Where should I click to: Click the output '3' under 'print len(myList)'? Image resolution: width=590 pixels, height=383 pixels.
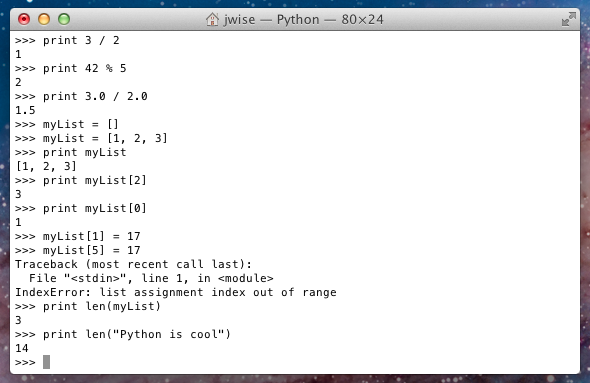(18, 321)
